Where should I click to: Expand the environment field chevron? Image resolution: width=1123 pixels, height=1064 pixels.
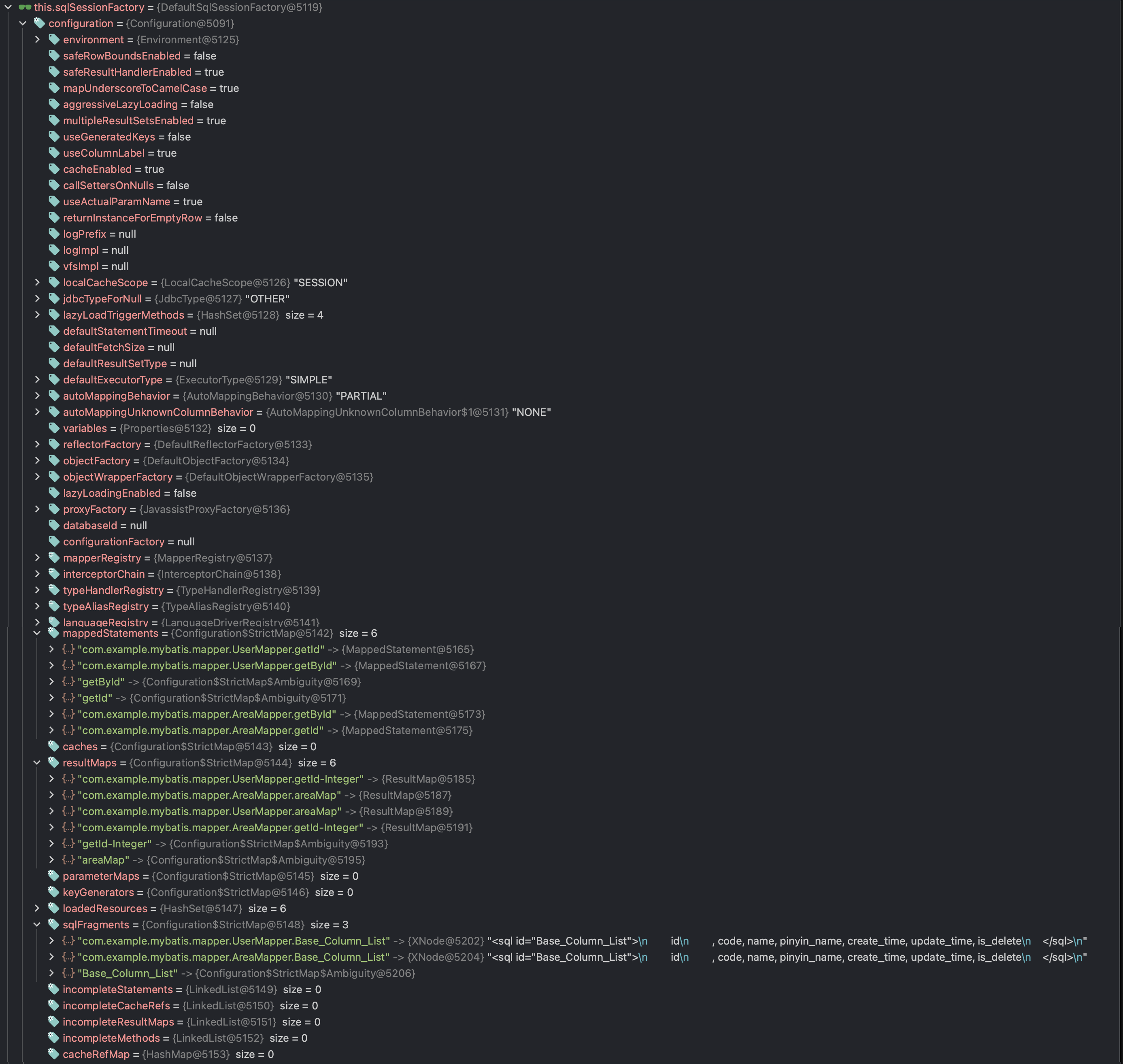click(x=37, y=40)
